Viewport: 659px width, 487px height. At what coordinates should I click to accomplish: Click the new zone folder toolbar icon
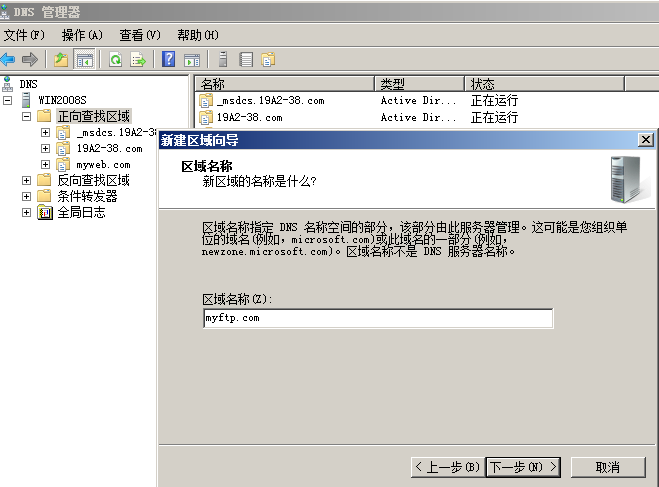coord(268,59)
